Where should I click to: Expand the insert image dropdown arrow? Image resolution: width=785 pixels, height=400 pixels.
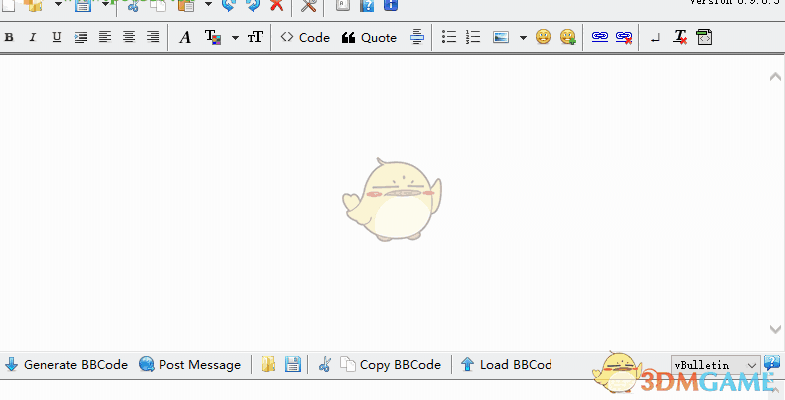[x=523, y=38]
